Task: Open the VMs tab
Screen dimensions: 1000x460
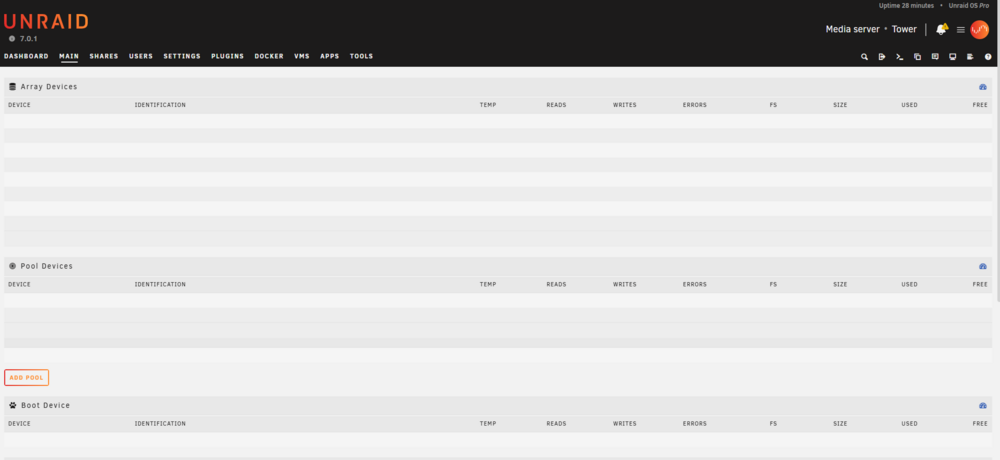Action: click(x=302, y=56)
